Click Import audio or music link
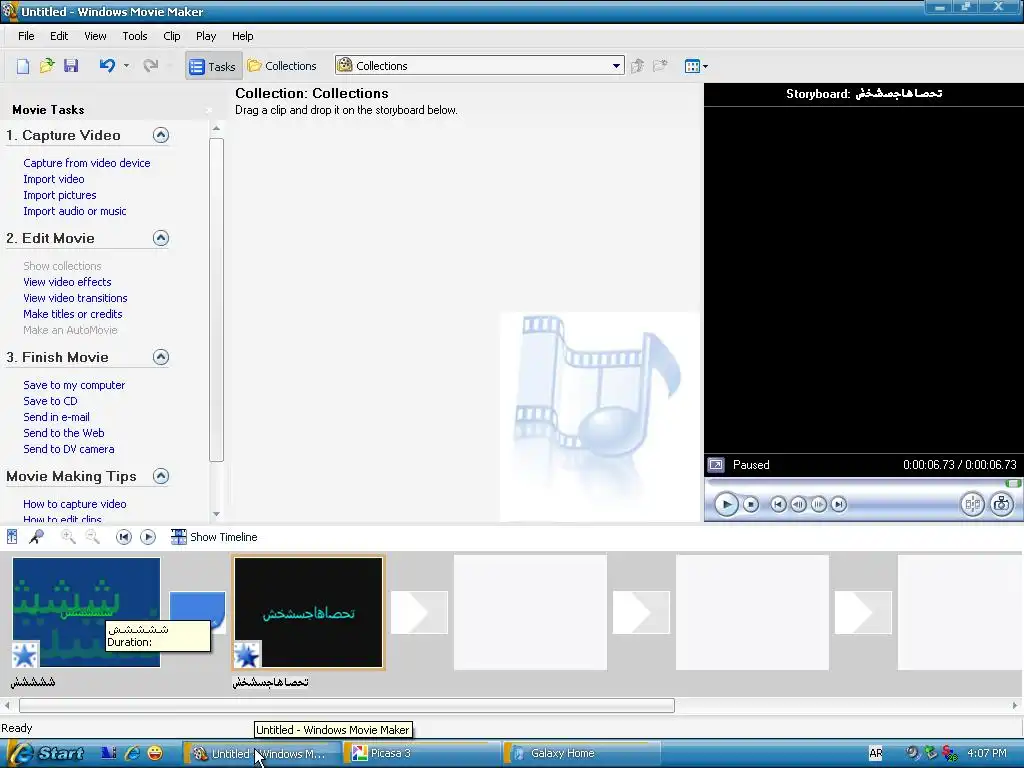Image resolution: width=1024 pixels, height=768 pixels. coord(74,211)
